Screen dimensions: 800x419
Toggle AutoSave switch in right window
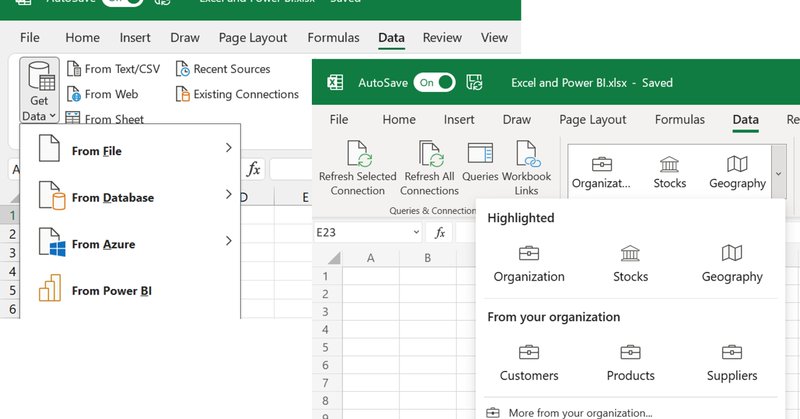(x=434, y=83)
